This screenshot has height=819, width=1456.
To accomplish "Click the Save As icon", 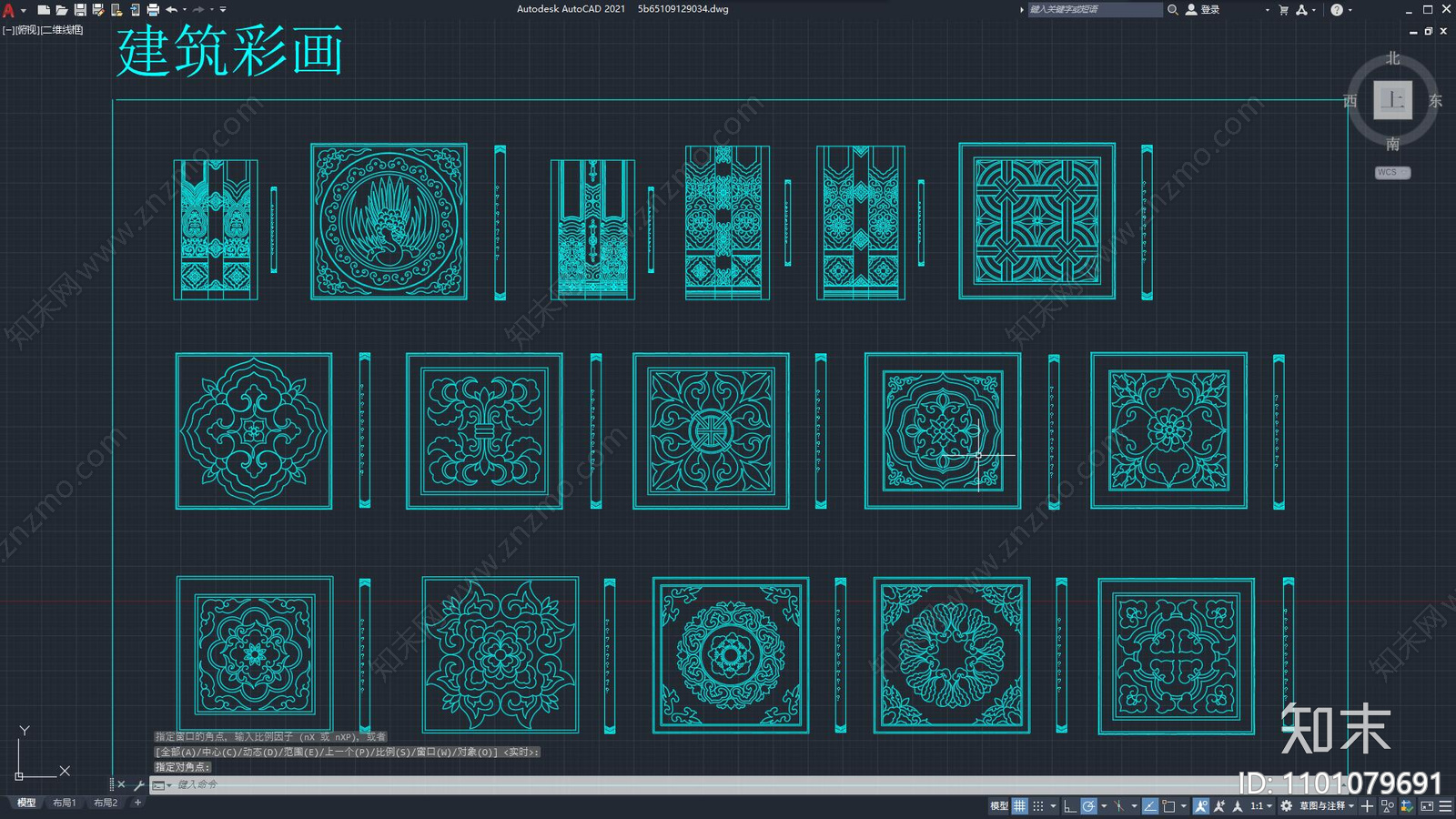I will click(98, 10).
